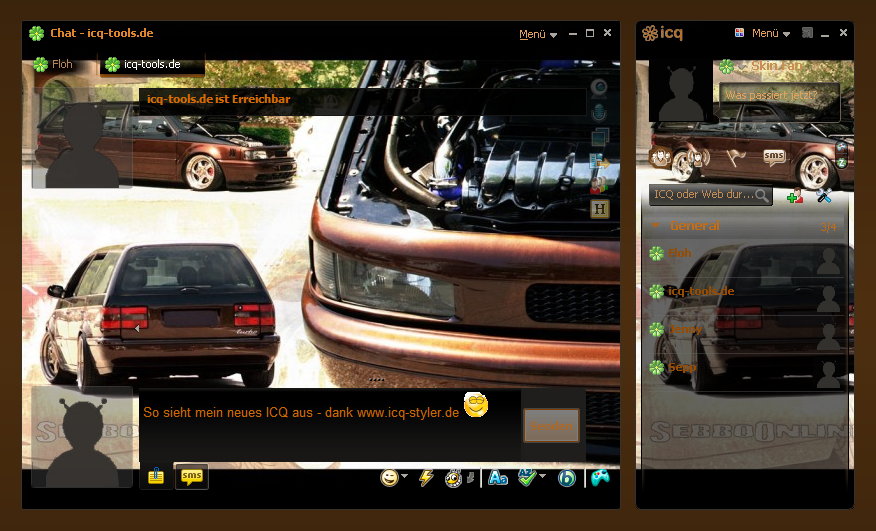Attach a note via the yellow clipboard icon
This screenshot has width=876, height=531.
156,476
